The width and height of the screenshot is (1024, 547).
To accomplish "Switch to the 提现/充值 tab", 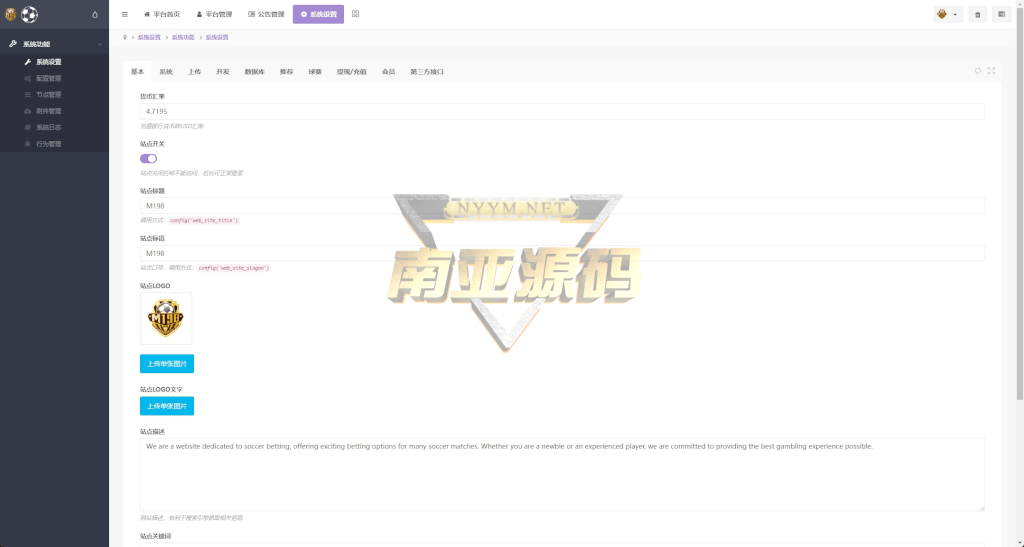I will tap(351, 72).
